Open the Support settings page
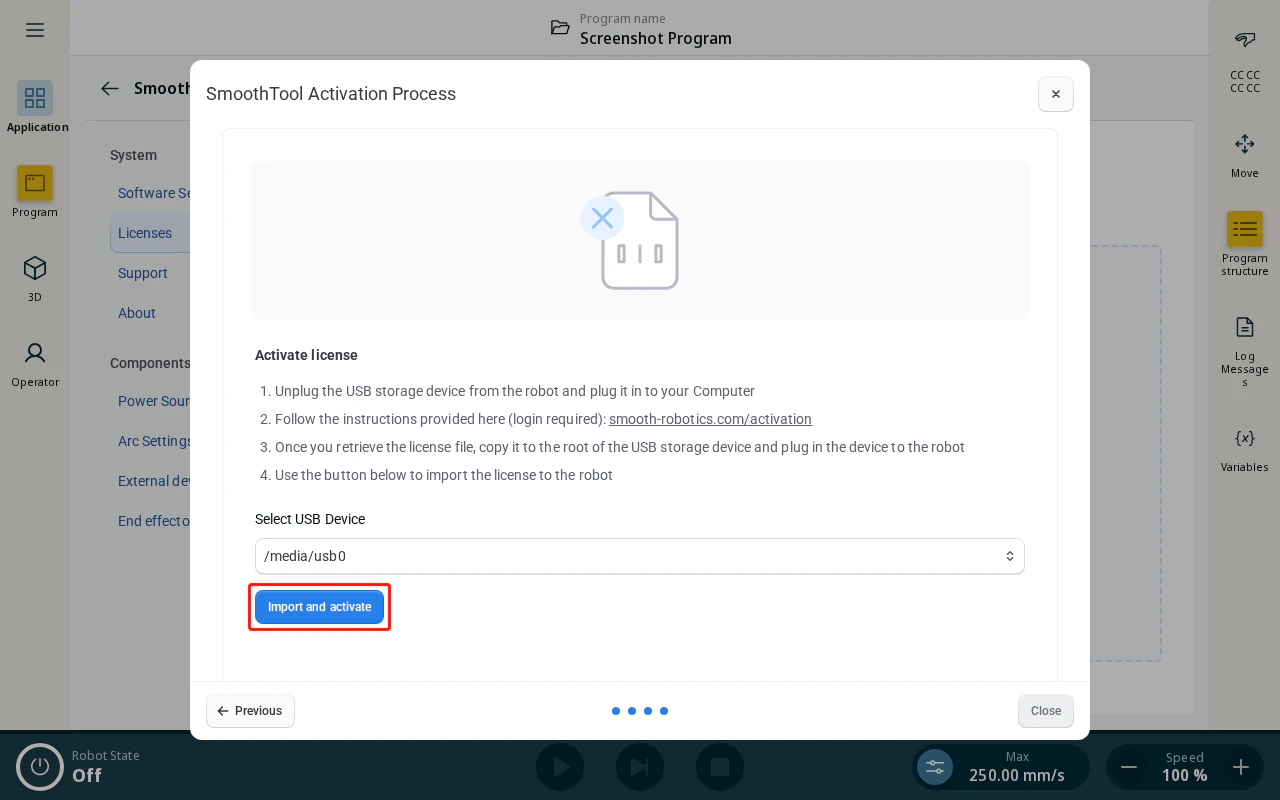Viewport: 1280px width, 800px height. tap(143, 273)
